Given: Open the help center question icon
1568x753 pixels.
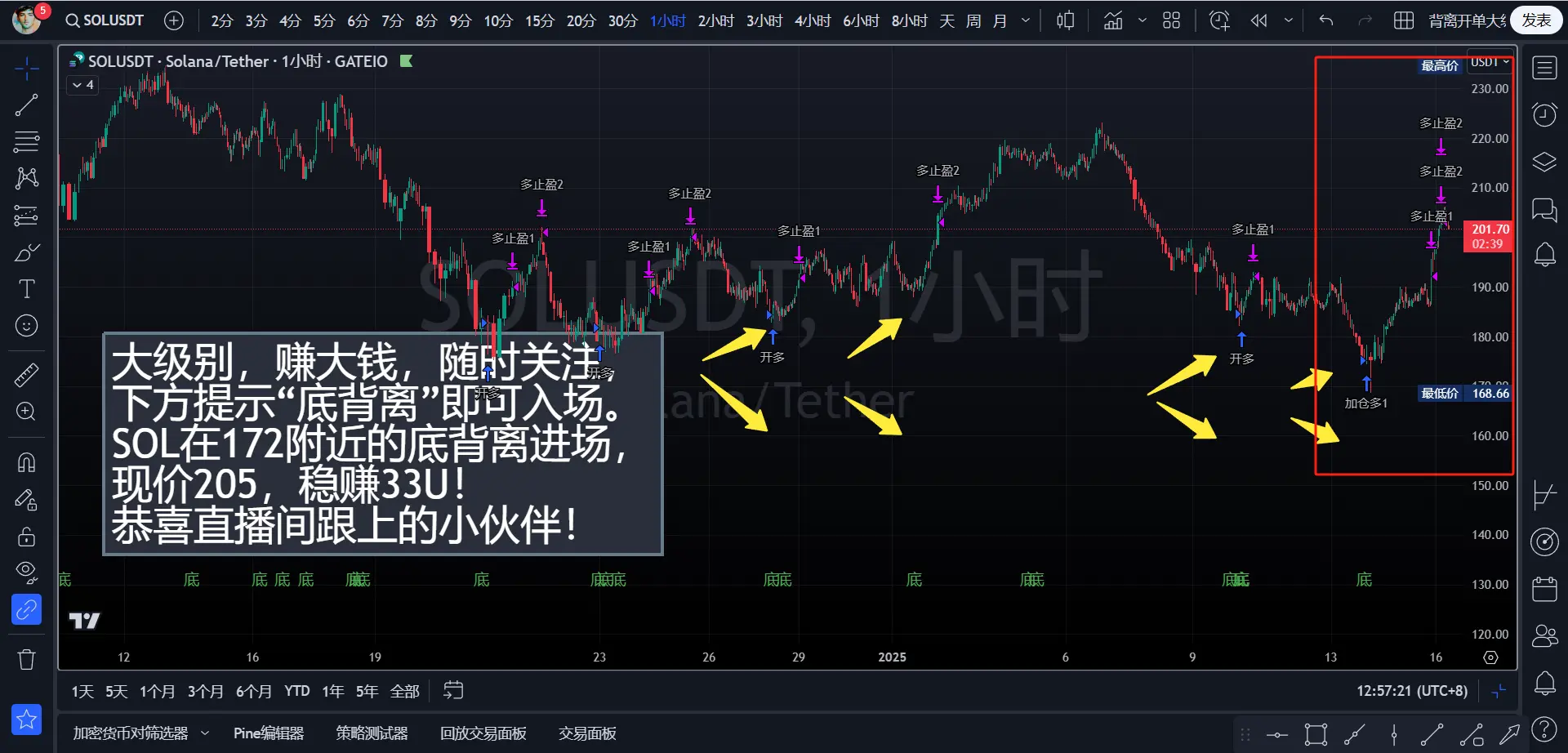Looking at the screenshot, I should click(x=1543, y=728).
